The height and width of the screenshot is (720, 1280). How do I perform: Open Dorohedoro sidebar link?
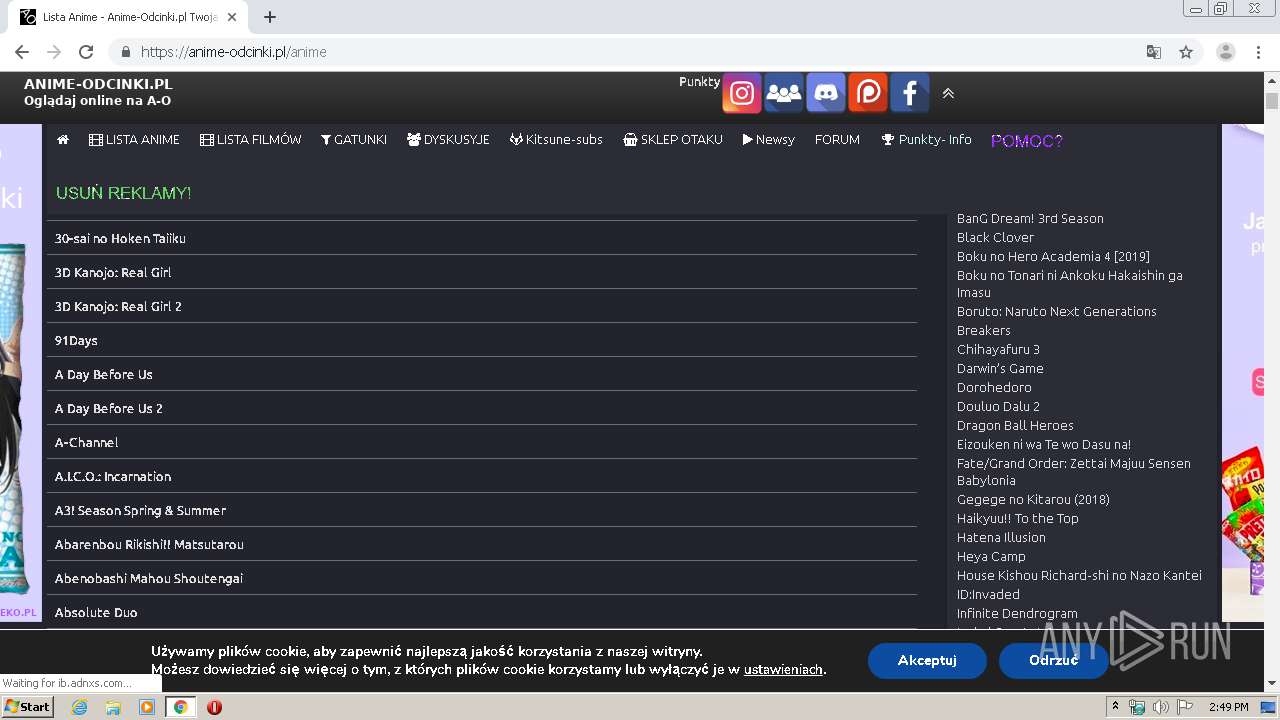click(x=994, y=387)
